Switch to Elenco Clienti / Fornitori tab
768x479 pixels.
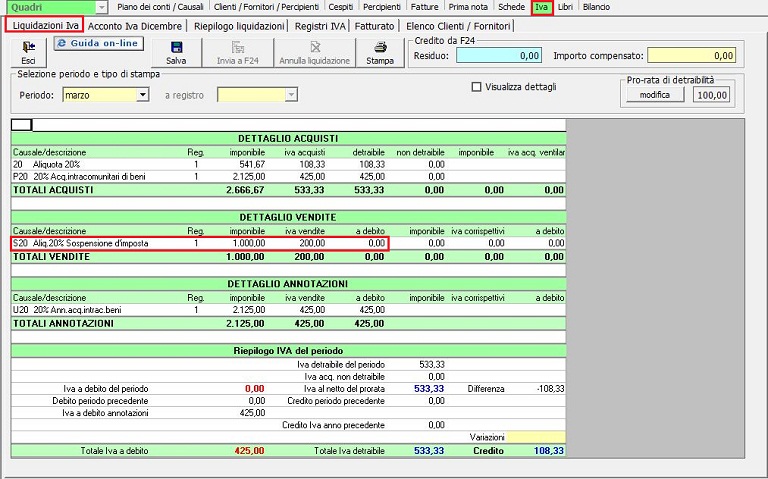[458, 26]
